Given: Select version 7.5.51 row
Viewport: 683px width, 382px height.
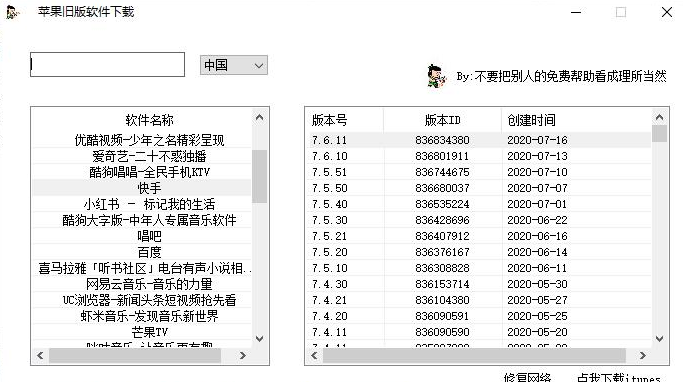Looking at the screenshot, I should tap(479, 172).
